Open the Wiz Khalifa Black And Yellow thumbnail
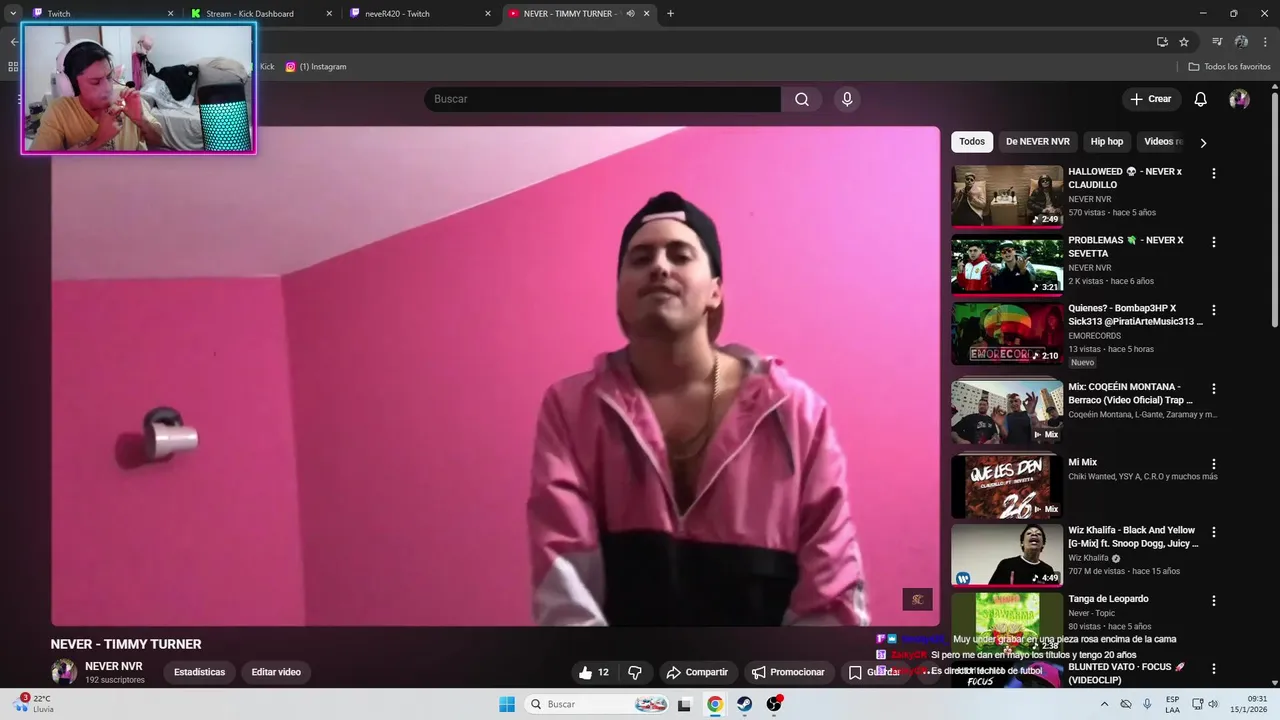The image size is (1280, 720). [1007, 555]
